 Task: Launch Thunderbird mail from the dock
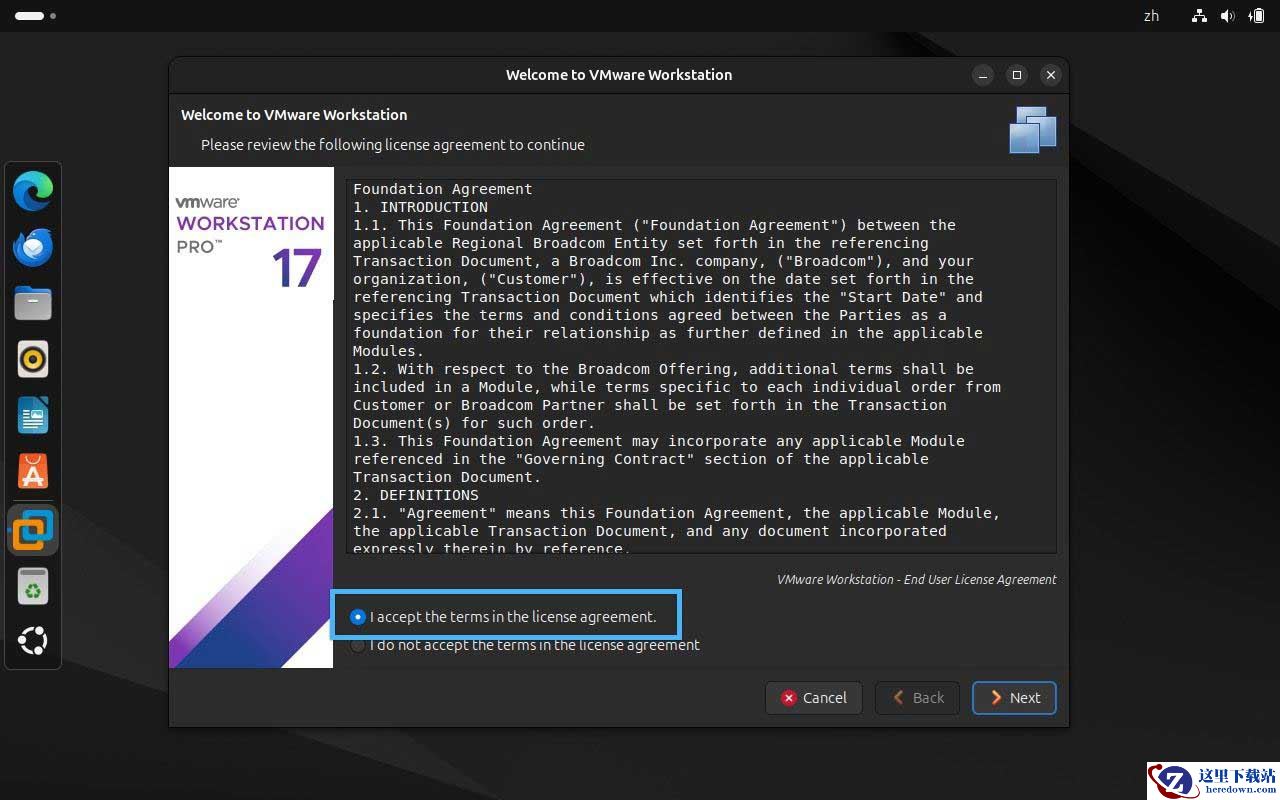point(33,247)
